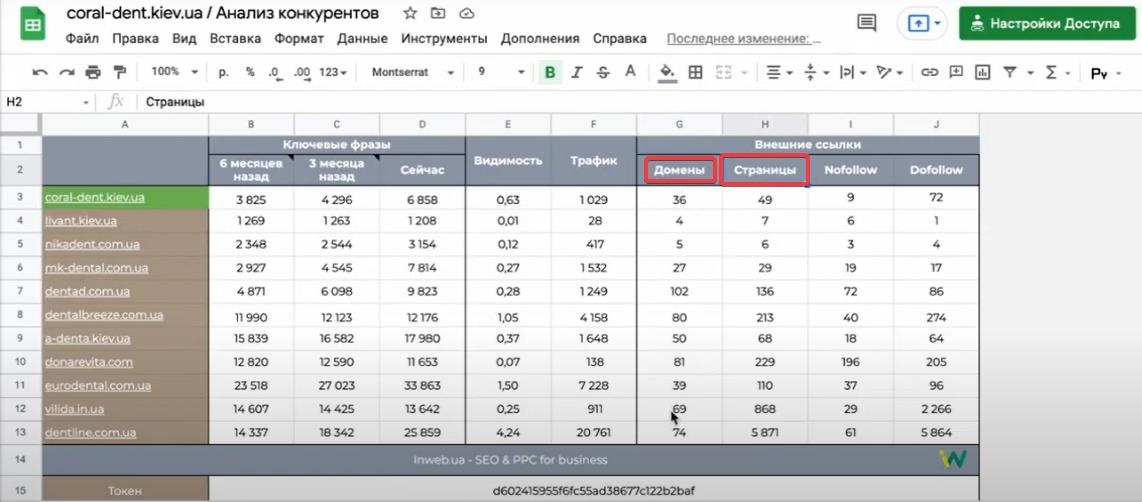This screenshot has height=502, width=1142.
Task: Select the Dofollow header cell
Action: (936, 170)
